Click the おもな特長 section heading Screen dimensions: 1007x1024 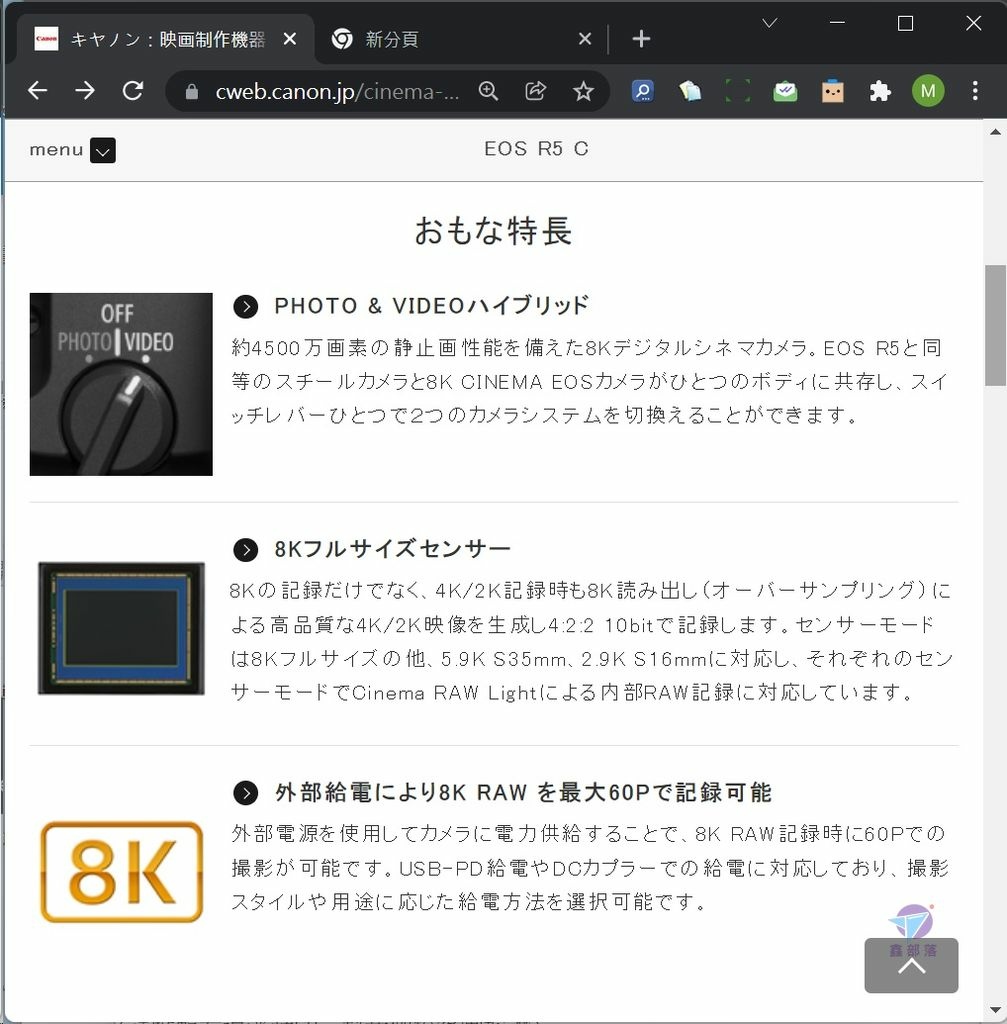pos(493,231)
